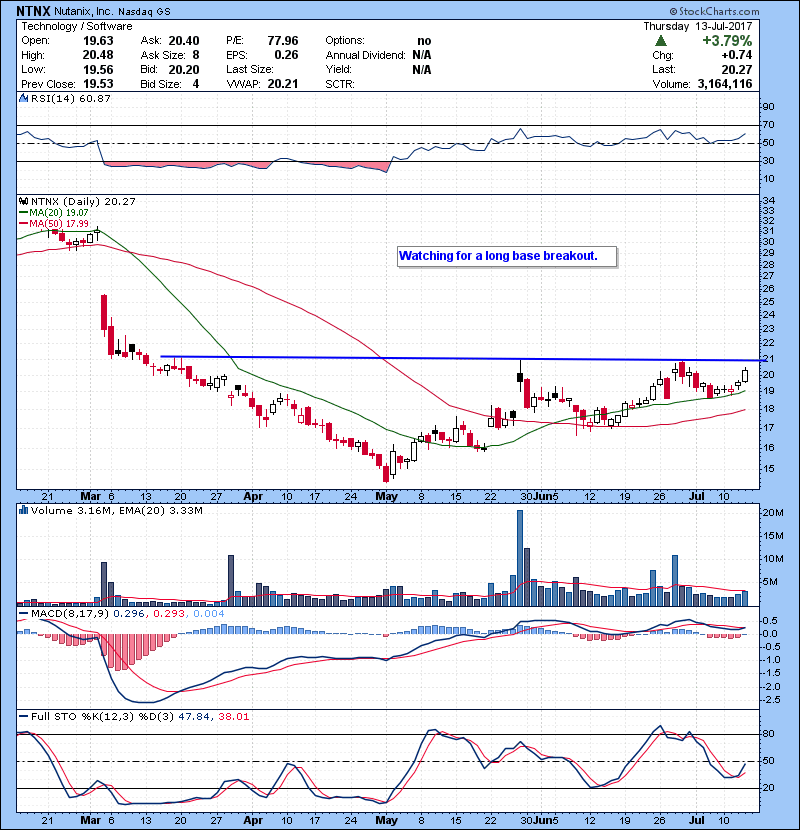The image size is (800, 830).
Task: Click the candlestick icon beside NTNX (Daily)
Action: pyautogui.click(x=23, y=202)
